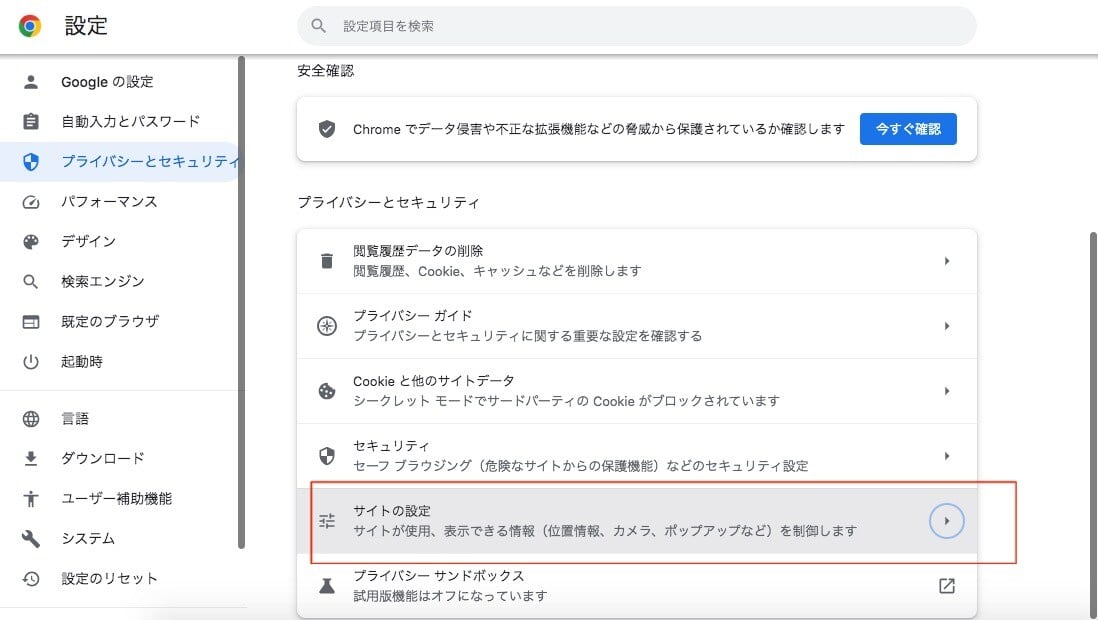Open Google の設定 in sidebar
This screenshot has height=620, width=1098.
click(x=107, y=82)
